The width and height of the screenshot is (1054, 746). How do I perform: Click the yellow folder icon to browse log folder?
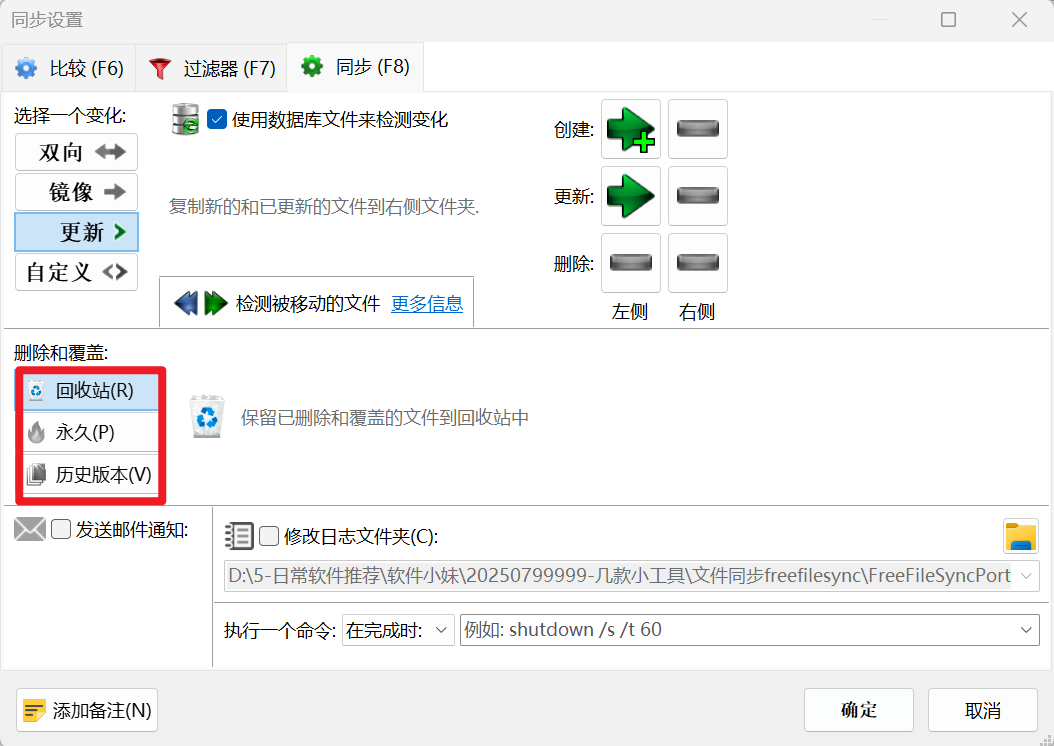pyautogui.click(x=1020, y=536)
